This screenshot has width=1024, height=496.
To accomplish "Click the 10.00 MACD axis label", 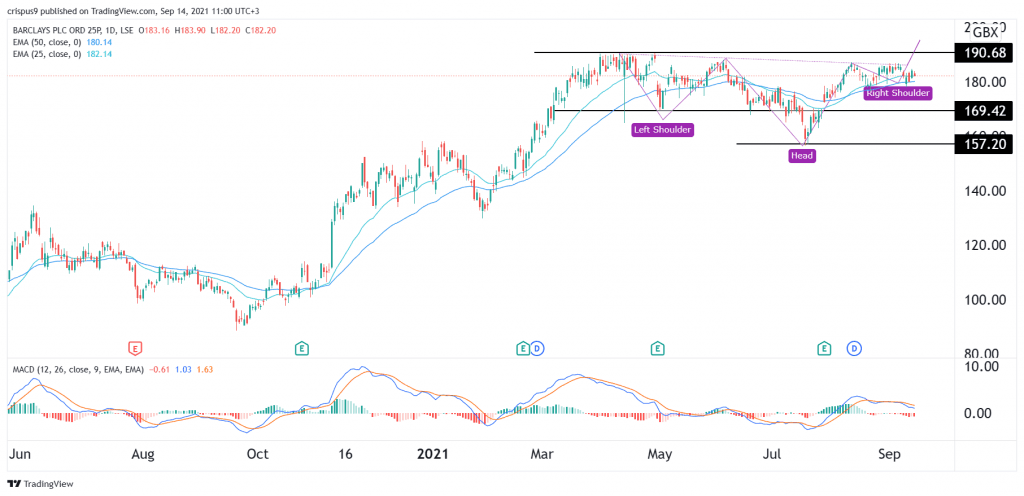I will click(x=984, y=367).
